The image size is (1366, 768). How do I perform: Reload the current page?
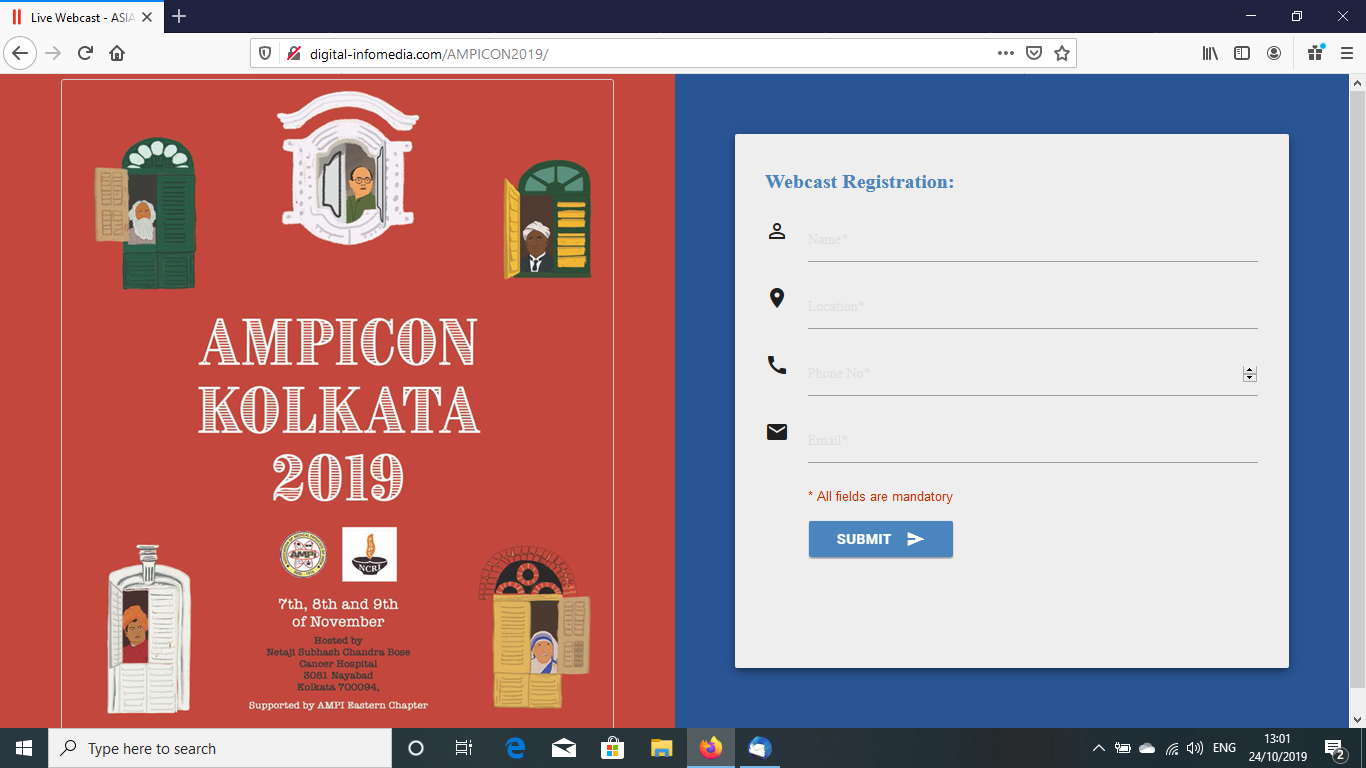84,53
